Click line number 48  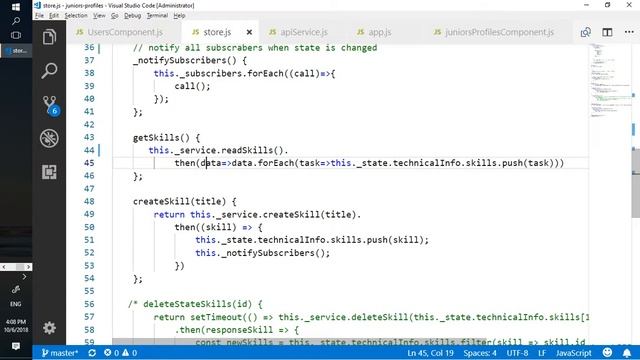(x=89, y=202)
